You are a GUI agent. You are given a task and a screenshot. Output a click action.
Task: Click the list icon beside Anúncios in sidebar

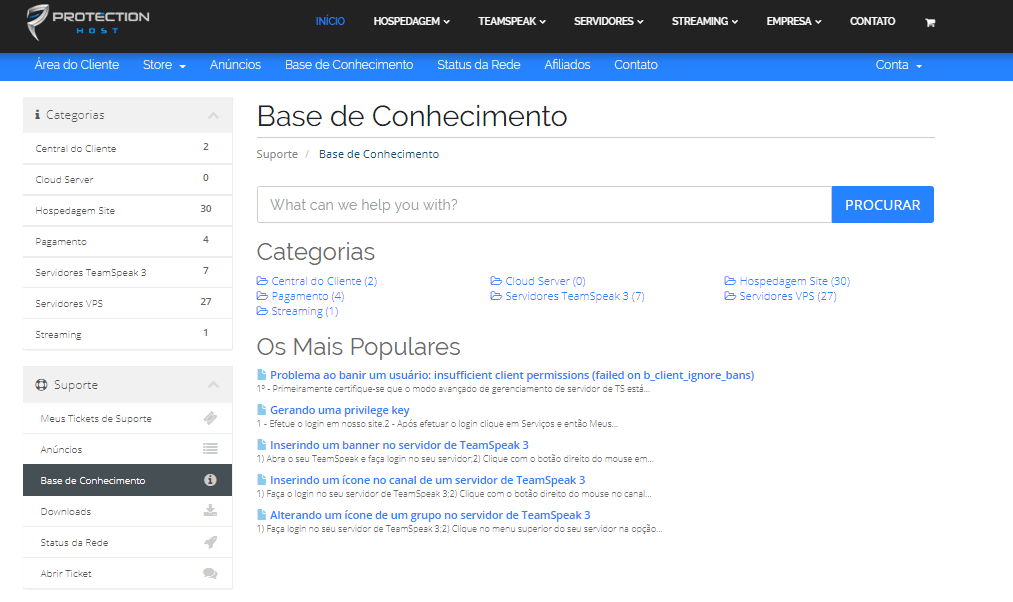tap(210, 449)
